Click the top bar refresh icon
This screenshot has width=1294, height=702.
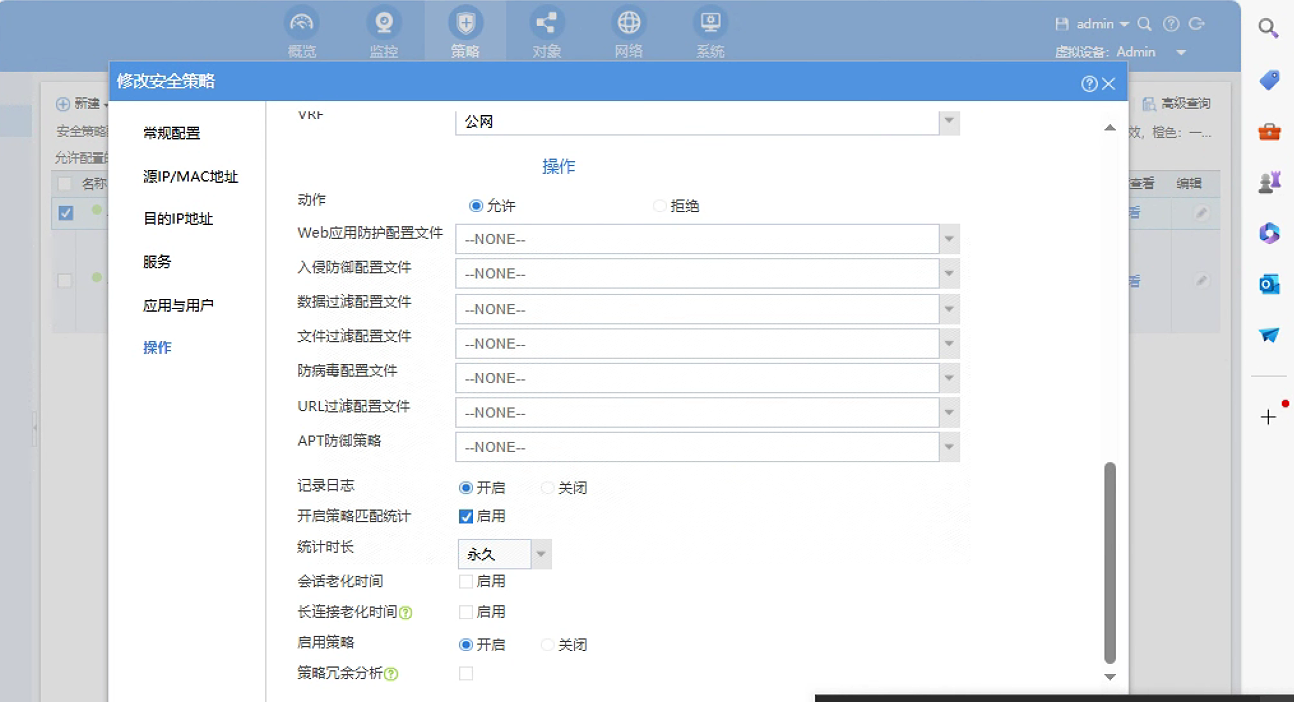[1197, 24]
